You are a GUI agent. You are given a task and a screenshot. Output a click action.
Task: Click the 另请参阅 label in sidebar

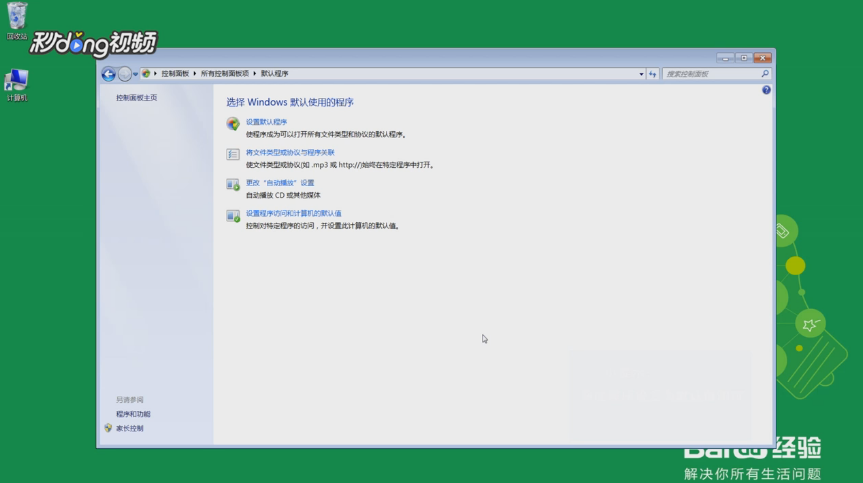[130, 400]
